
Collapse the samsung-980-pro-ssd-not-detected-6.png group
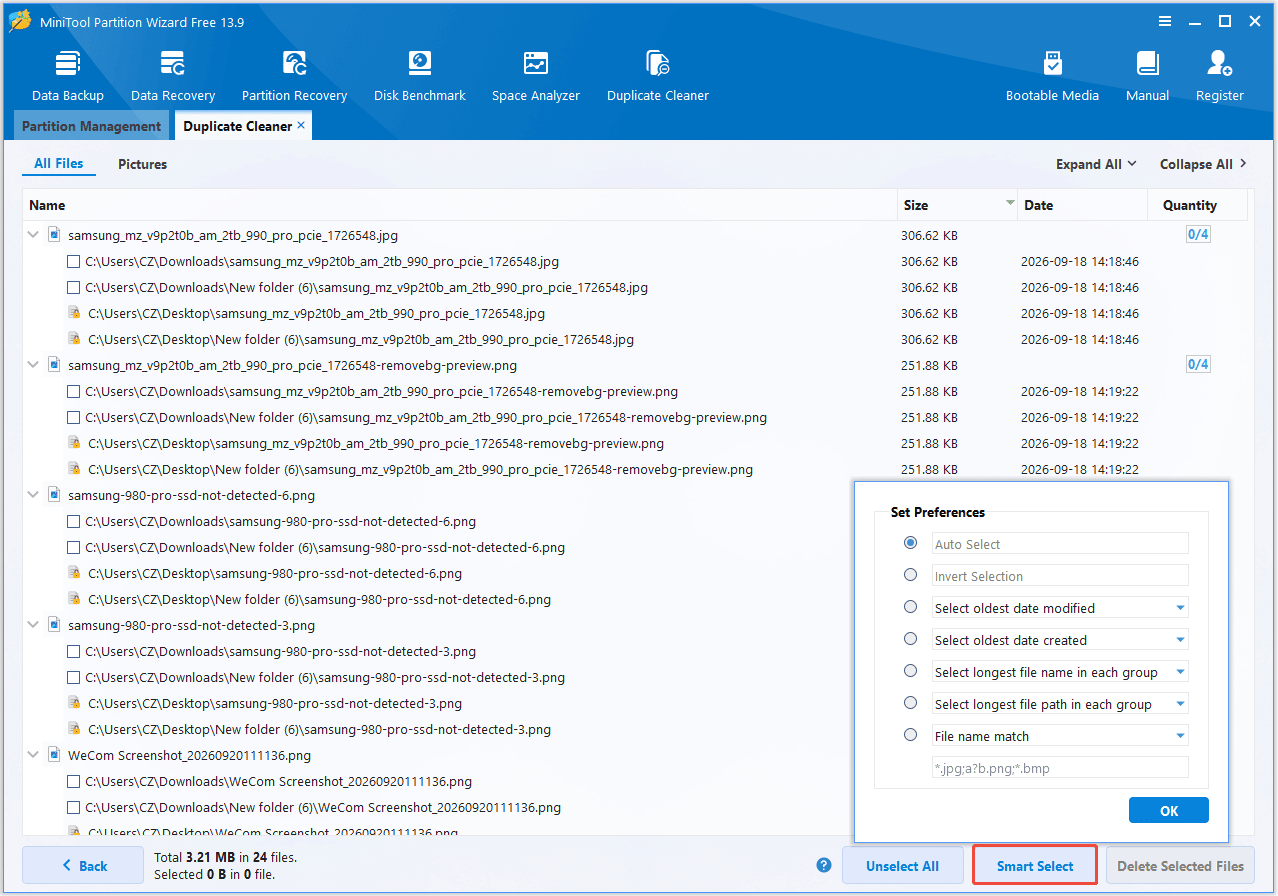pyautogui.click(x=34, y=495)
